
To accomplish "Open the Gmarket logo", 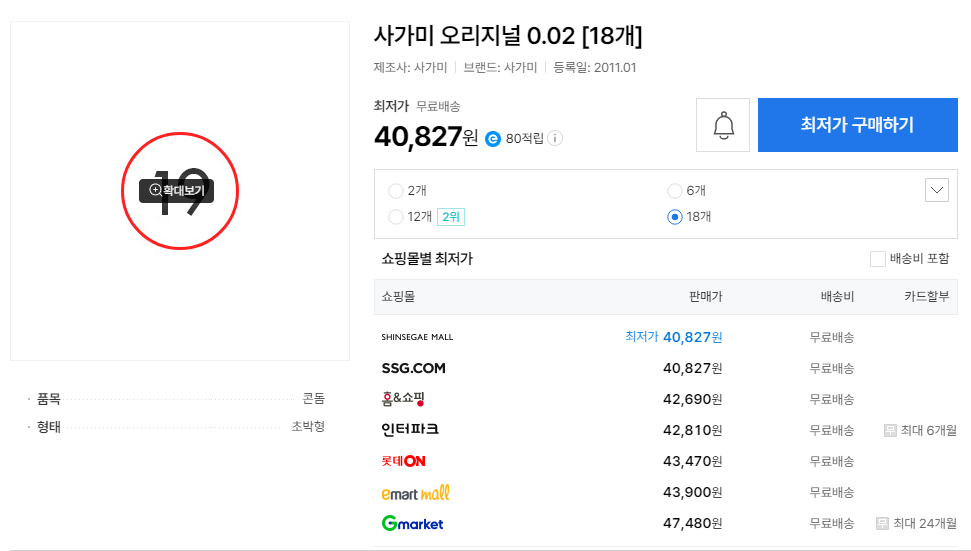I will point(412,524).
